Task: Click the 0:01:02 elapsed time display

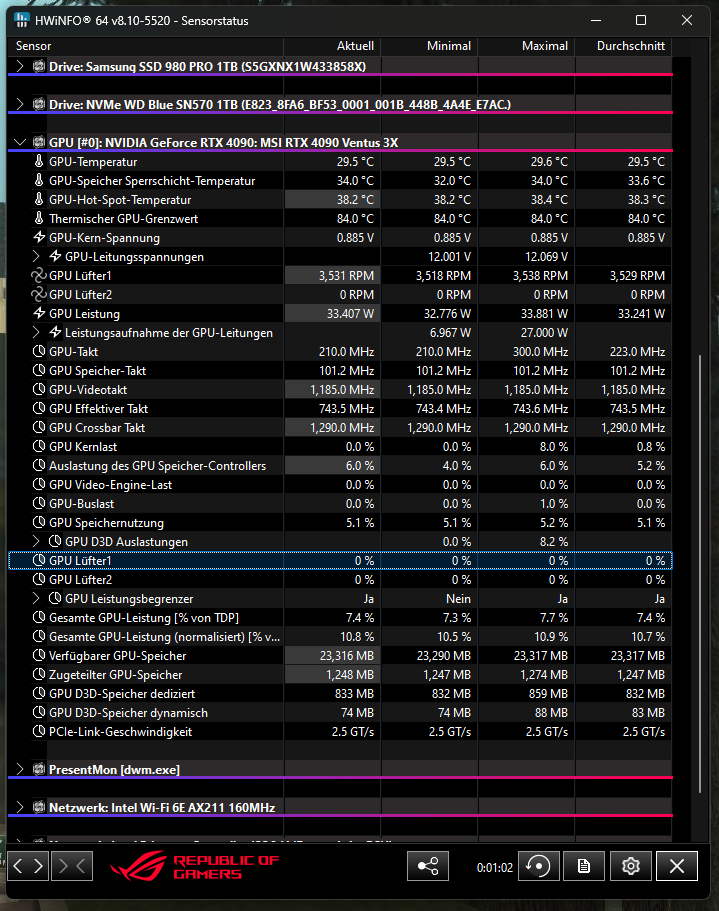Action: 495,867
